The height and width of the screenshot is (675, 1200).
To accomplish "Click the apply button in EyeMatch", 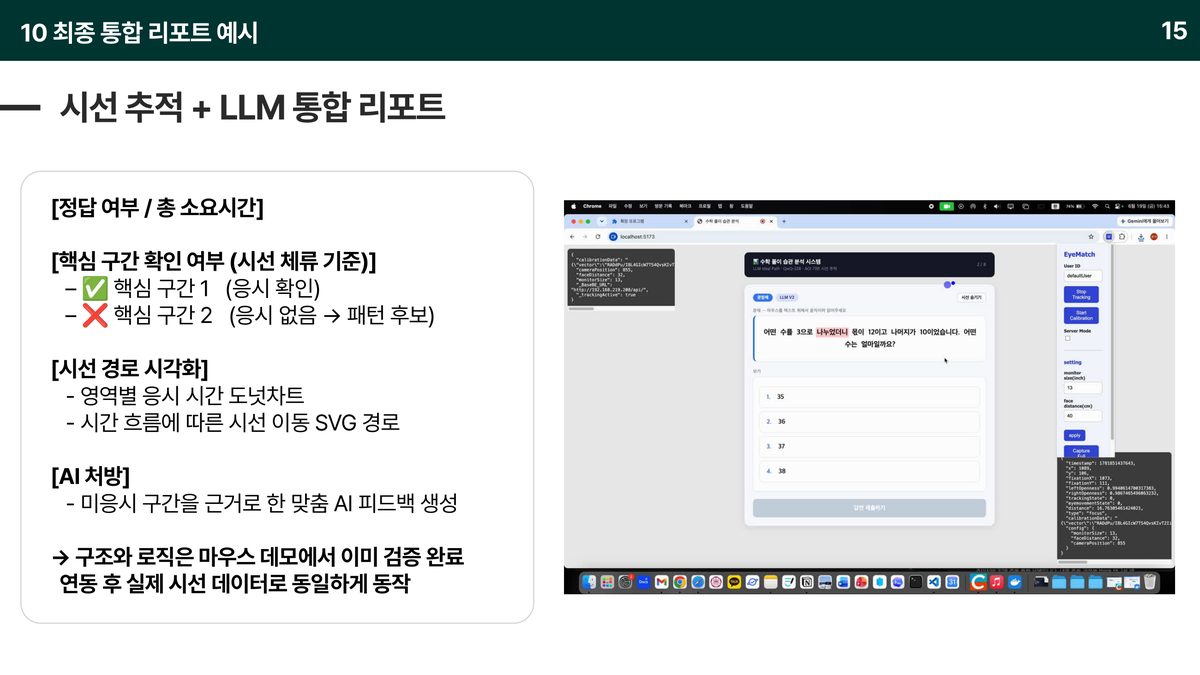I will coord(1074,435).
